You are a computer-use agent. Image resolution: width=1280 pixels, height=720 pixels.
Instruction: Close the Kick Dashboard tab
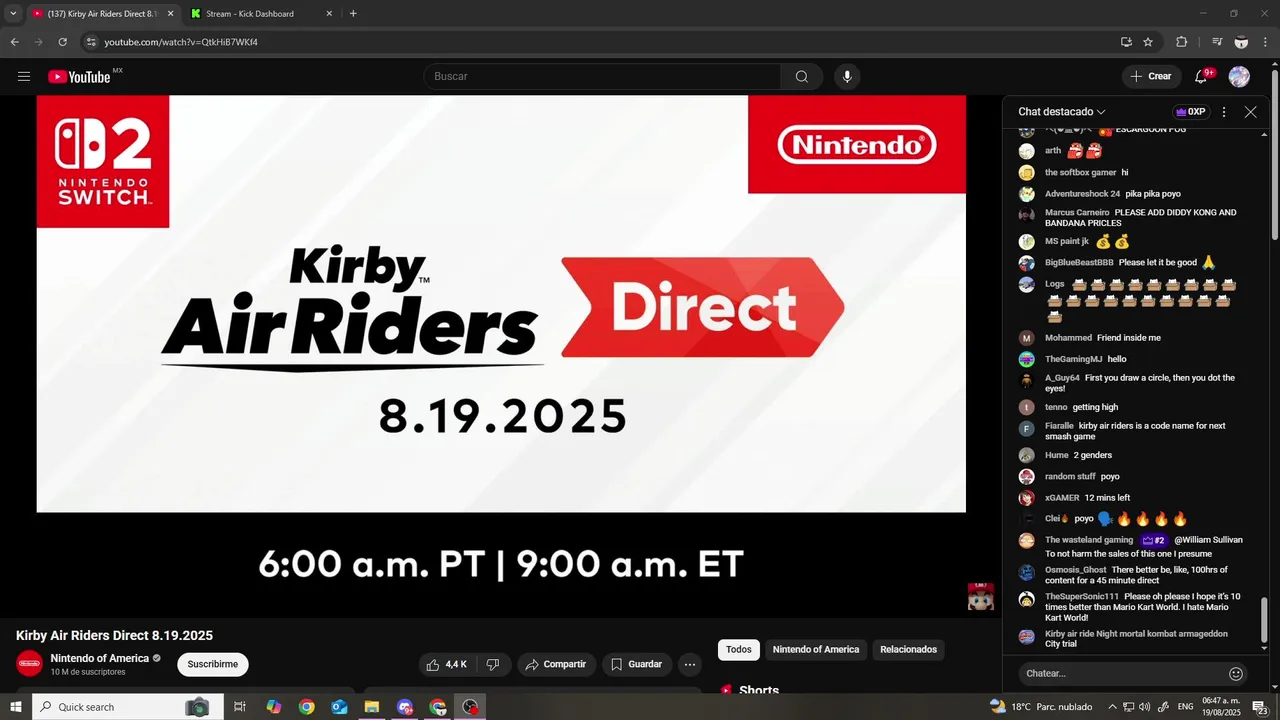coord(329,13)
